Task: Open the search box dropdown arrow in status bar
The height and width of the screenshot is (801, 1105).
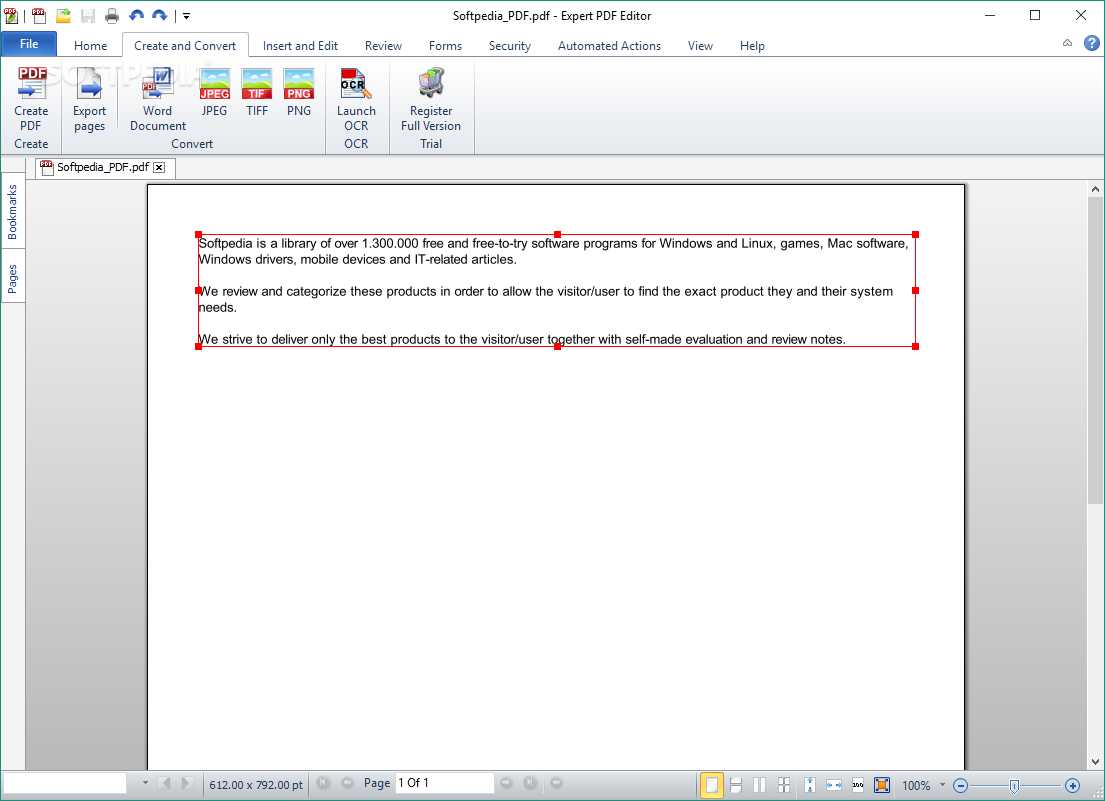Action: point(145,783)
